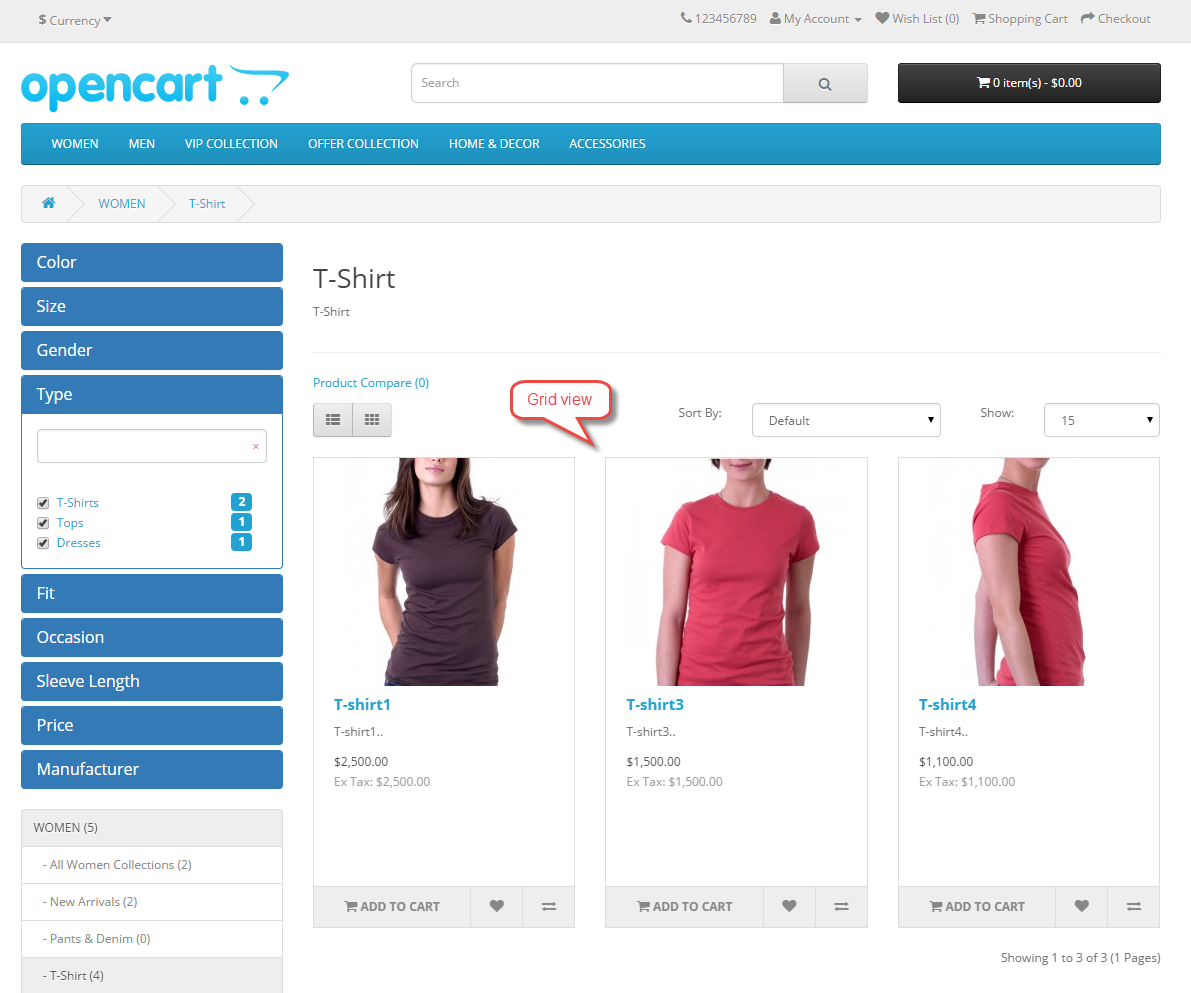1191x993 pixels.
Task: Add T-shirt4 to wish list heart
Action: point(1082,906)
